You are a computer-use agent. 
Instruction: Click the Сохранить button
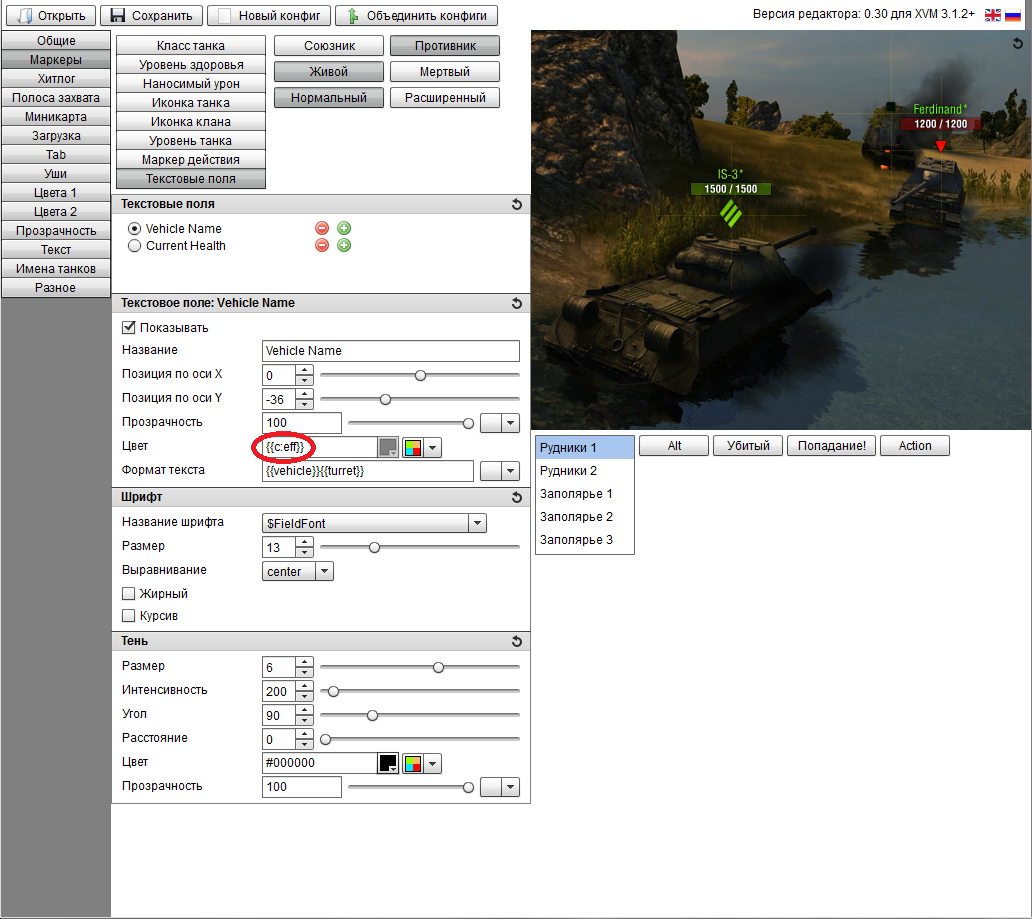coord(151,15)
